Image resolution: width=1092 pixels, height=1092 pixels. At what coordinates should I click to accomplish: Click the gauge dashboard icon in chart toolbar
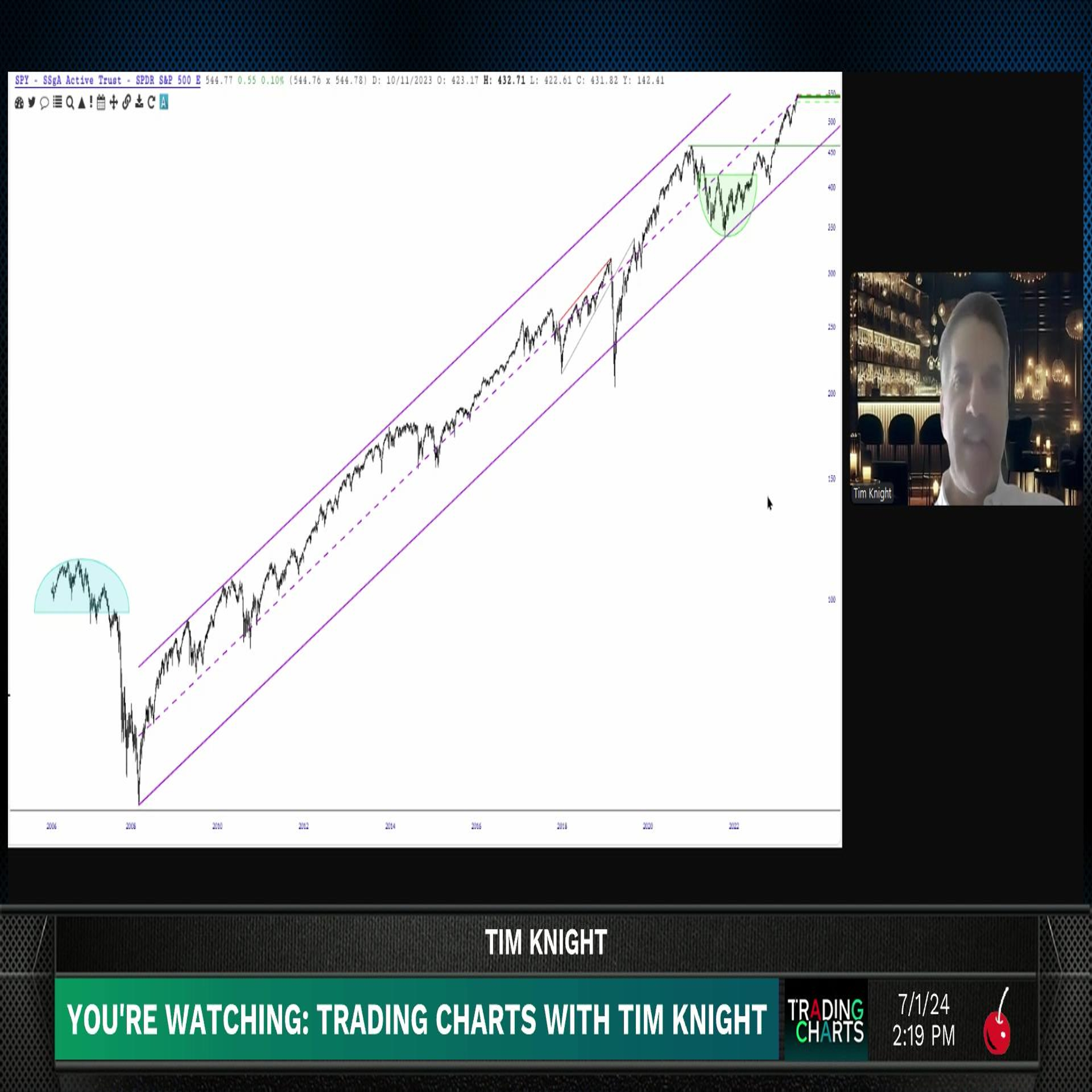[19, 102]
